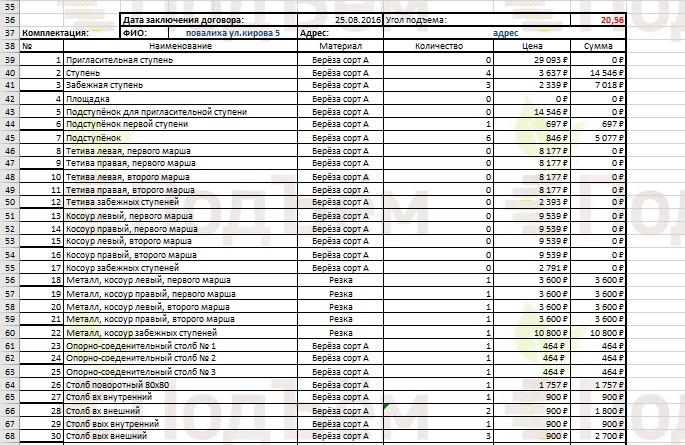The image size is (685, 445).
Task: Select 'Резка' material cell in row 56
Action: [x=340, y=280]
